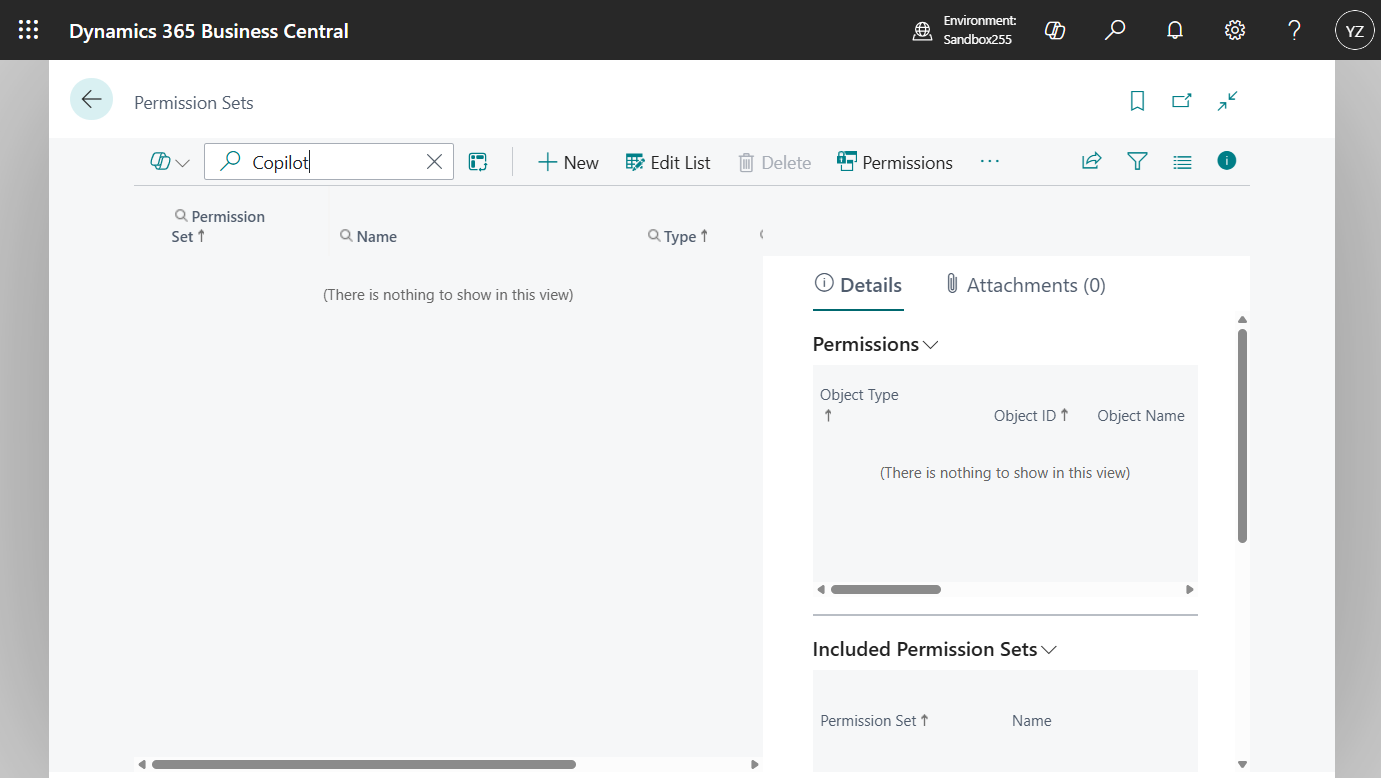The image size is (1381, 778).
Task: Click the teal info circle icon
Action: [1227, 160]
